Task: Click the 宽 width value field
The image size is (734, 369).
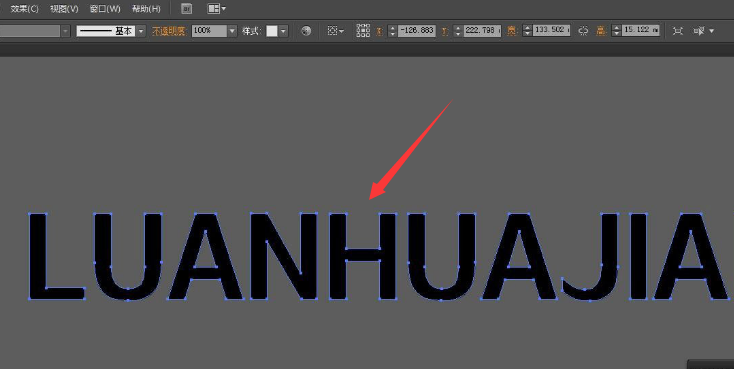Action: pyautogui.click(x=551, y=31)
